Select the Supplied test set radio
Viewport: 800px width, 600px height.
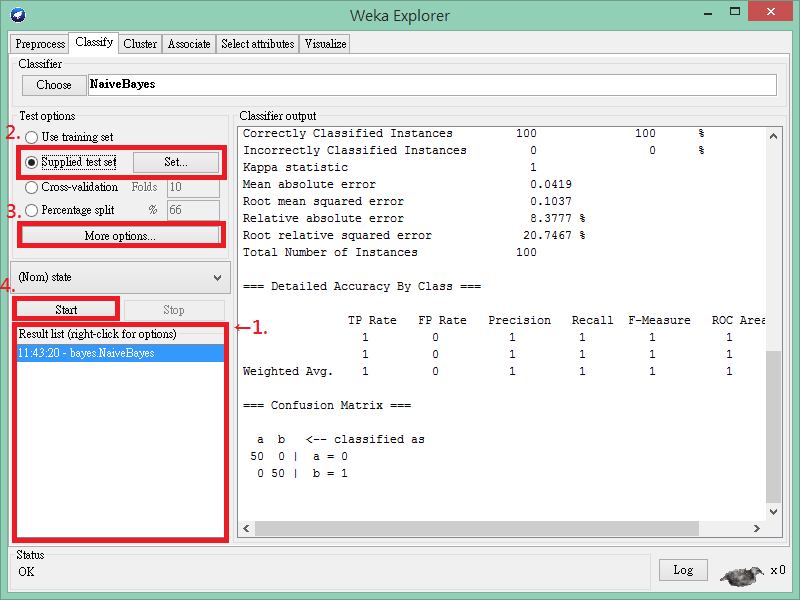click(x=32, y=162)
